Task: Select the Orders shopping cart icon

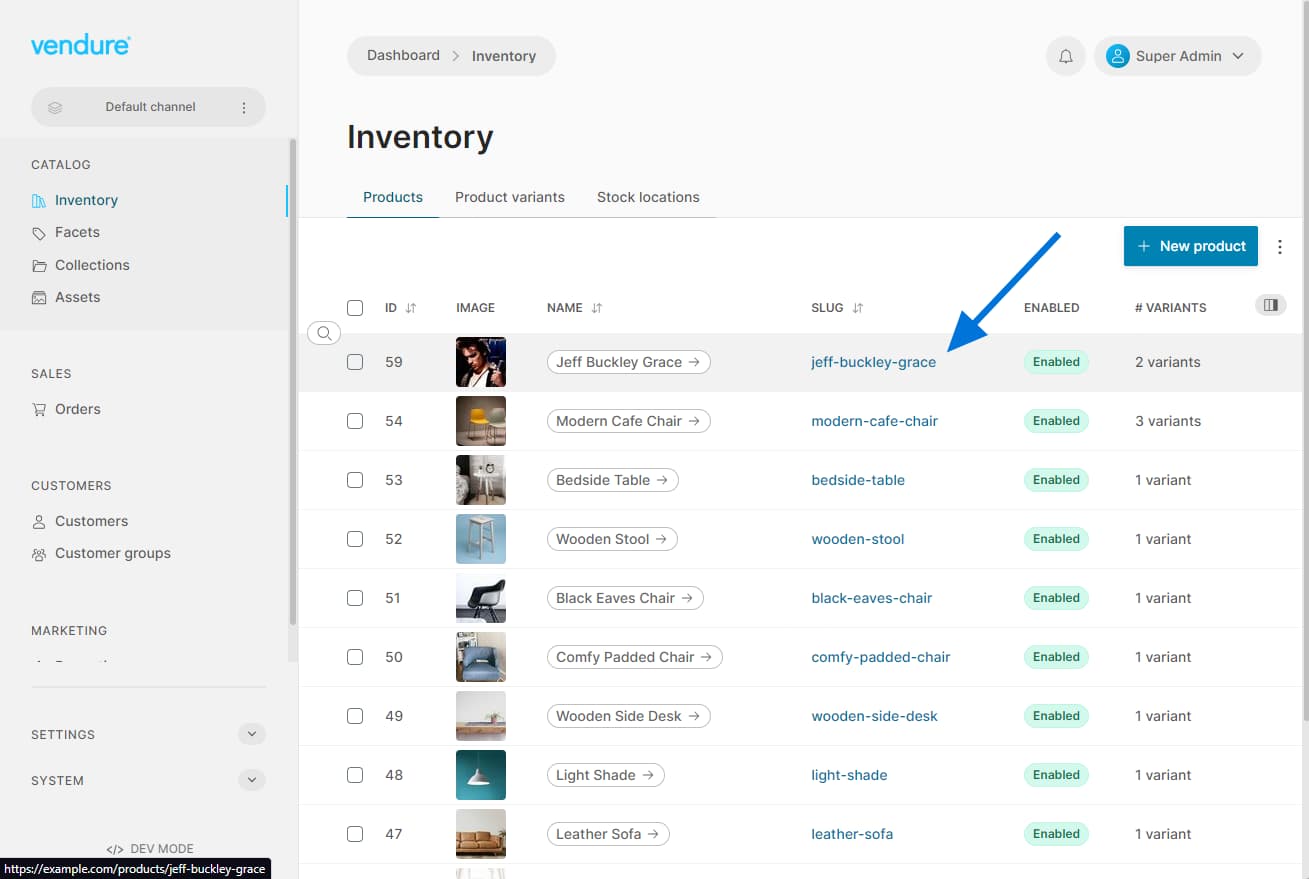Action: [38, 409]
